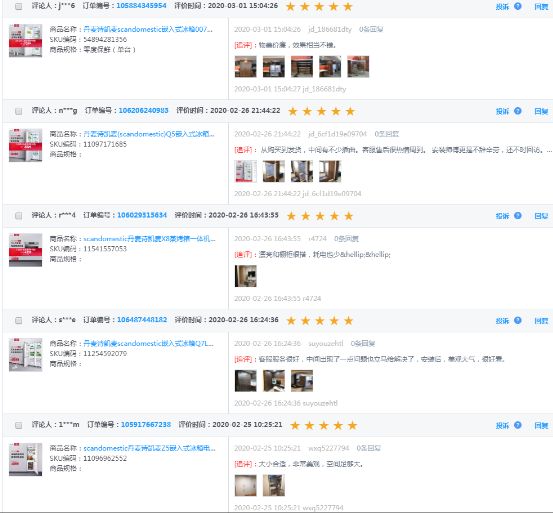Viewport: 553px width, 513px height.
Task: Open the Q5 embedded fridge product name link
Action: click(x=149, y=134)
